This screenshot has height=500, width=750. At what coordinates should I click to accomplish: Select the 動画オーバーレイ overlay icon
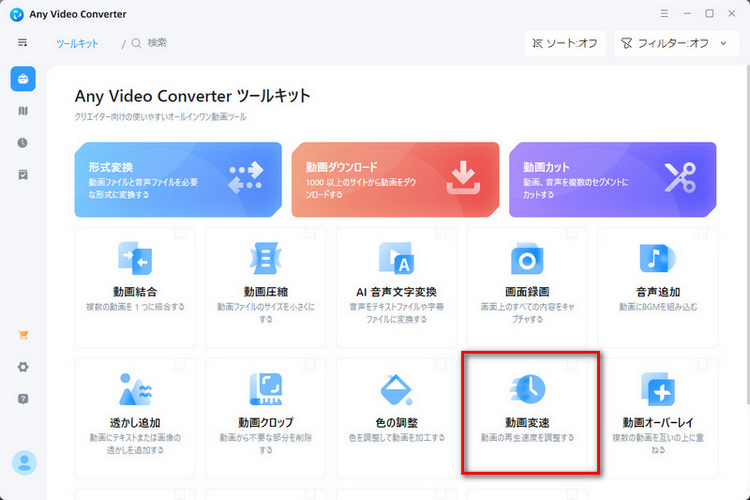658,389
